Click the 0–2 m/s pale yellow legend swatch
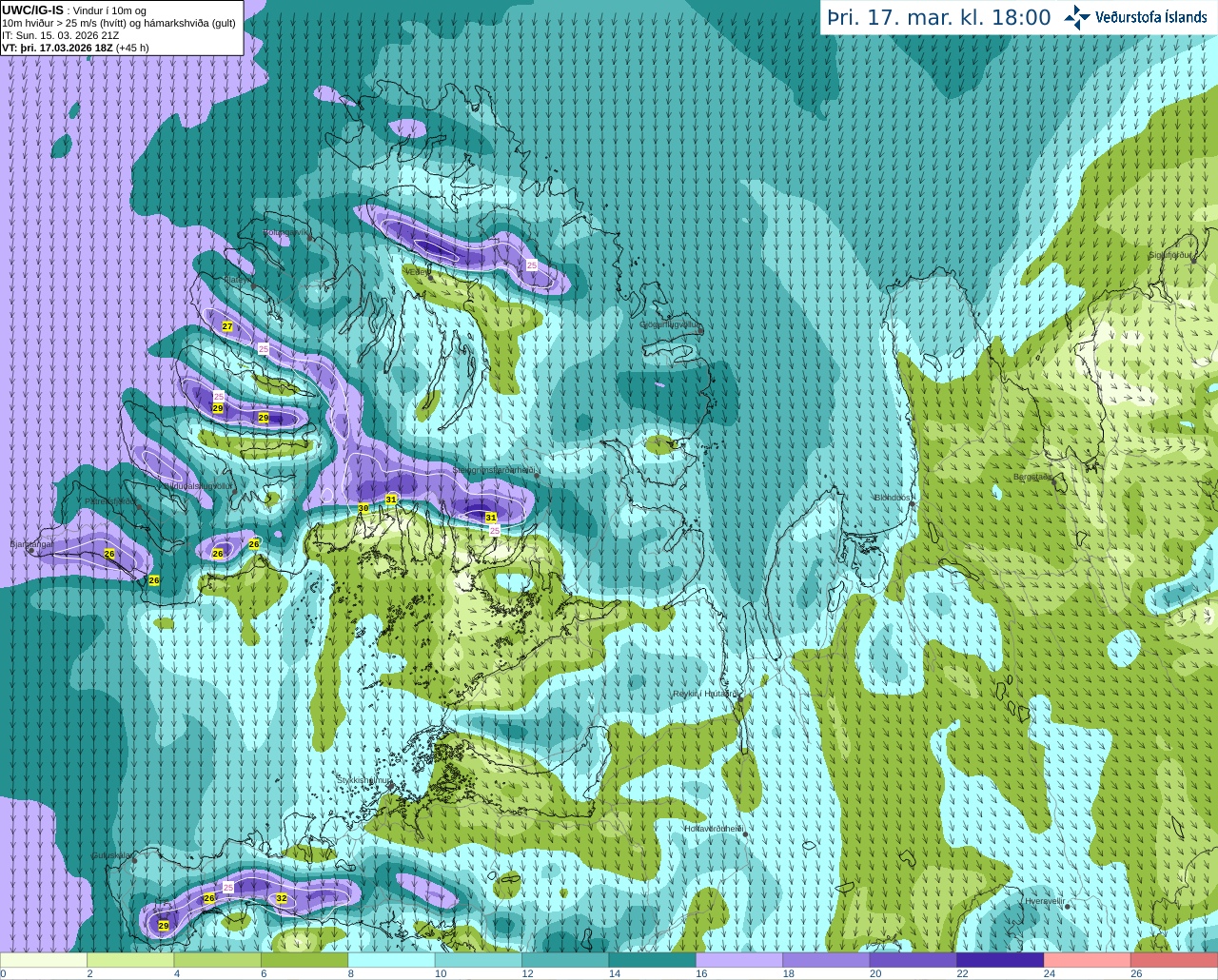 tap(44, 960)
